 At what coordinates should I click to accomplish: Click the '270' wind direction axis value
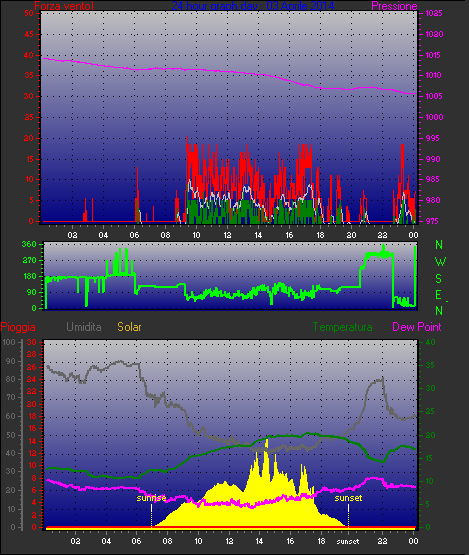click(29, 261)
